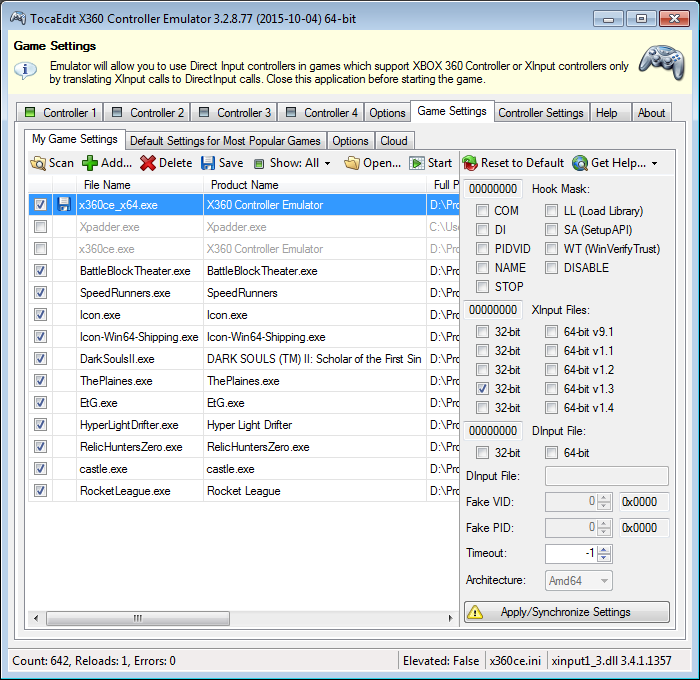700x680 pixels.
Task: Open the Architecture Amd64 combo box
Action: coord(579,580)
